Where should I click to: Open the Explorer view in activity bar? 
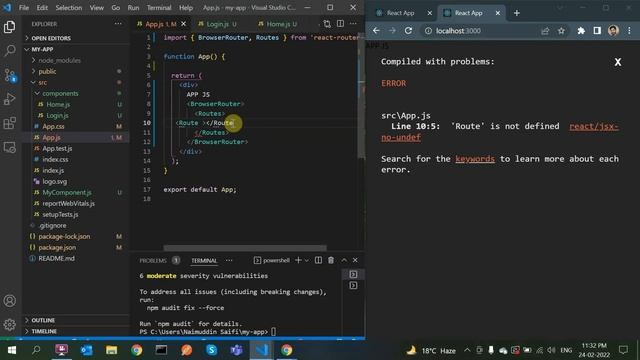(x=9, y=27)
